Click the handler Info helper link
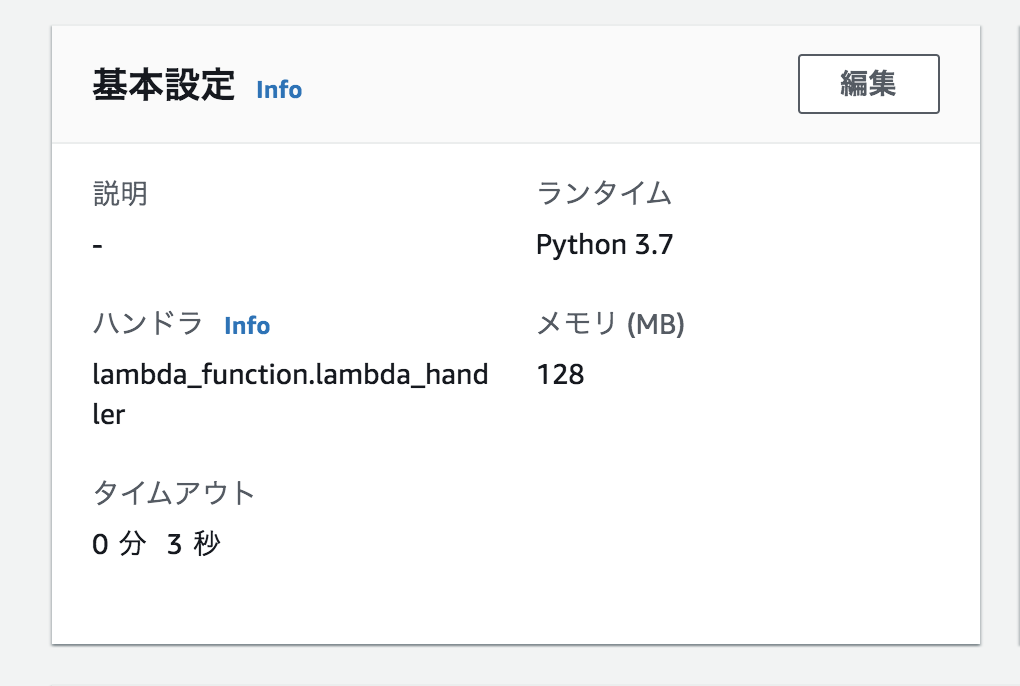Image resolution: width=1020 pixels, height=686 pixels. click(x=247, y=325)
